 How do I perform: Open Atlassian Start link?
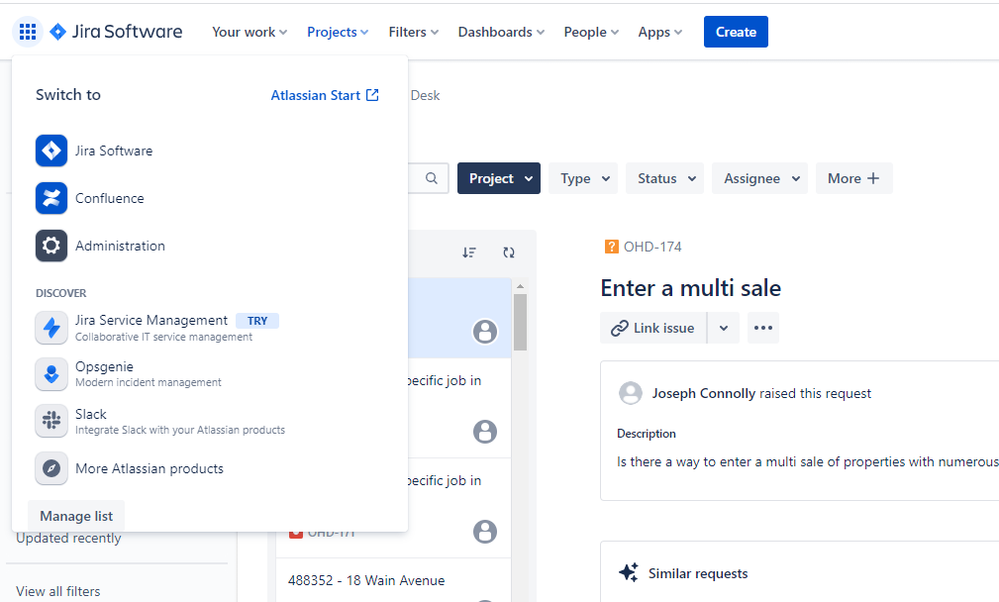tap(324, 95)
